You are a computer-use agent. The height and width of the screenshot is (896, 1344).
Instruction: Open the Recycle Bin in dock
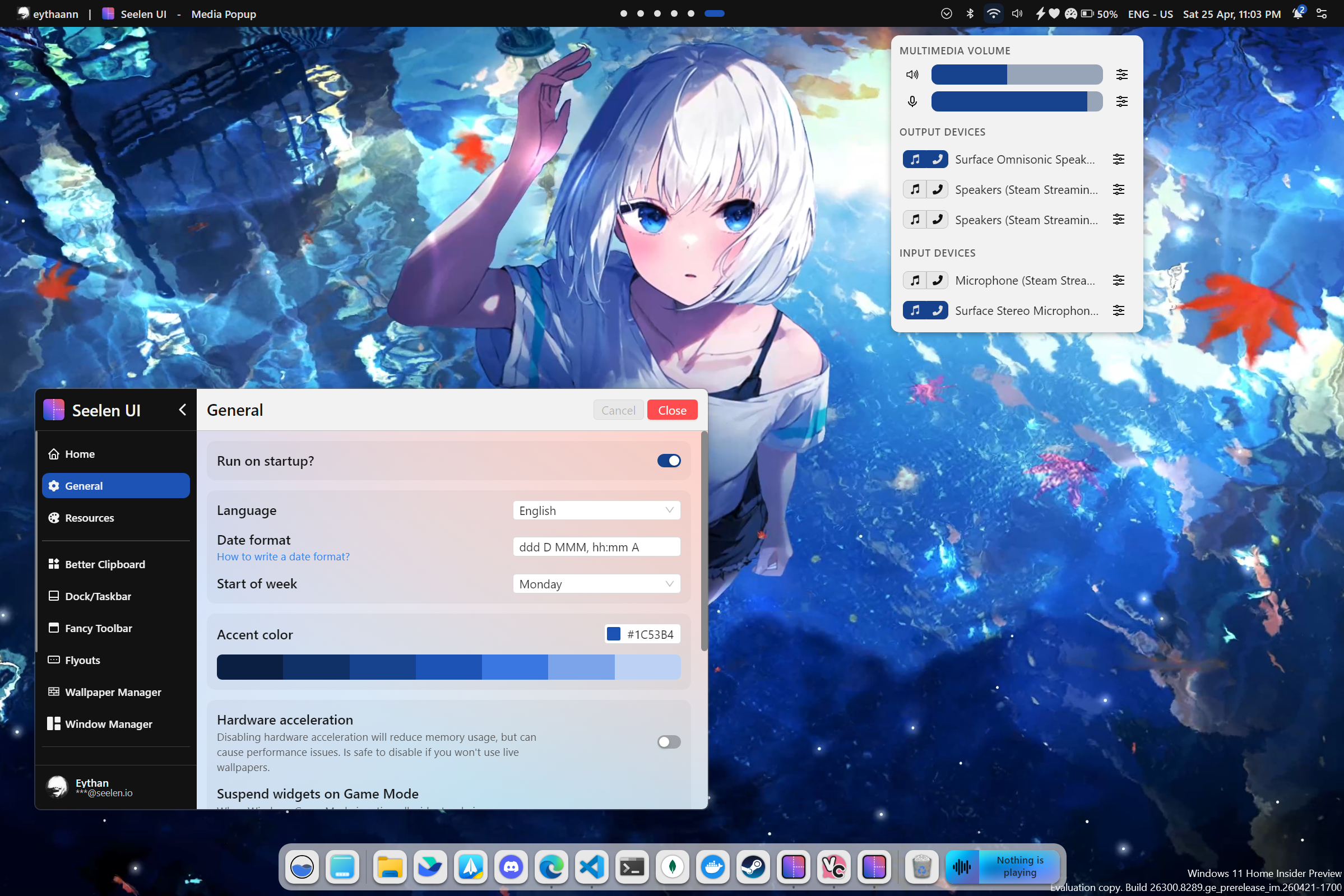coord(921,867)
